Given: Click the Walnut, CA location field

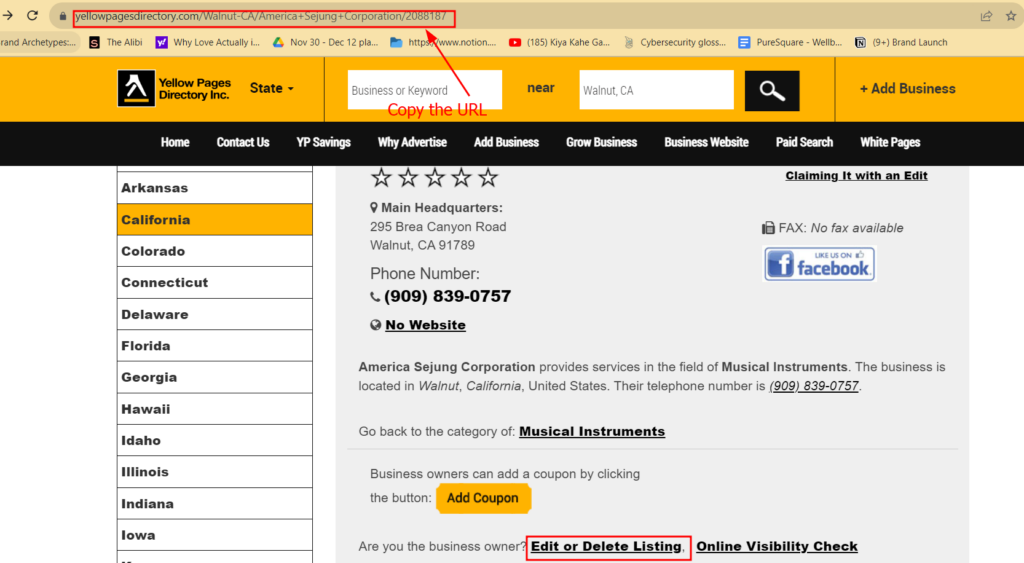Looking at the screenshot, I should [x=656, y=90].
